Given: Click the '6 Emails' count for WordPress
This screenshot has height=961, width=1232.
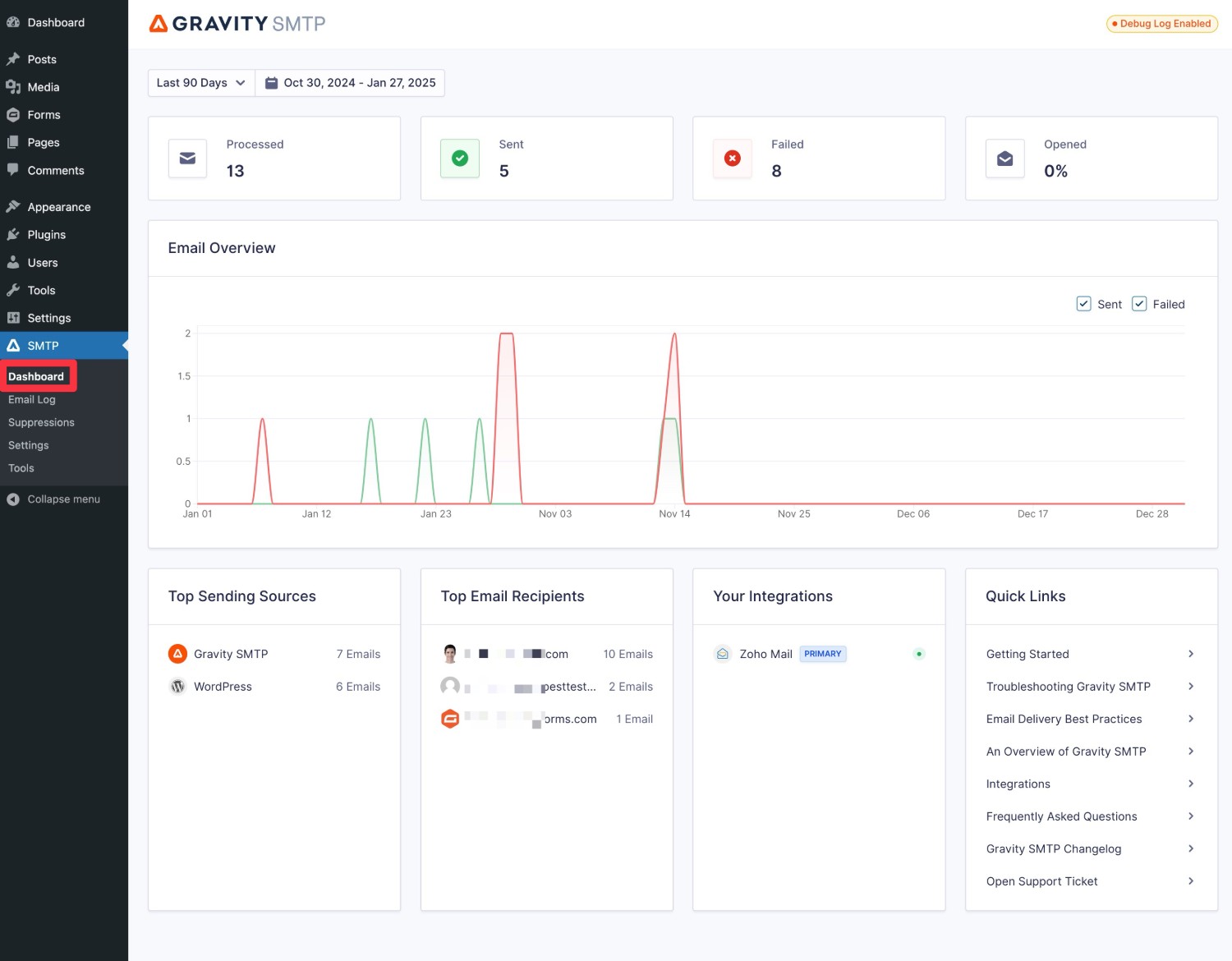Looking at the screenshot, I should click(358, 687).
